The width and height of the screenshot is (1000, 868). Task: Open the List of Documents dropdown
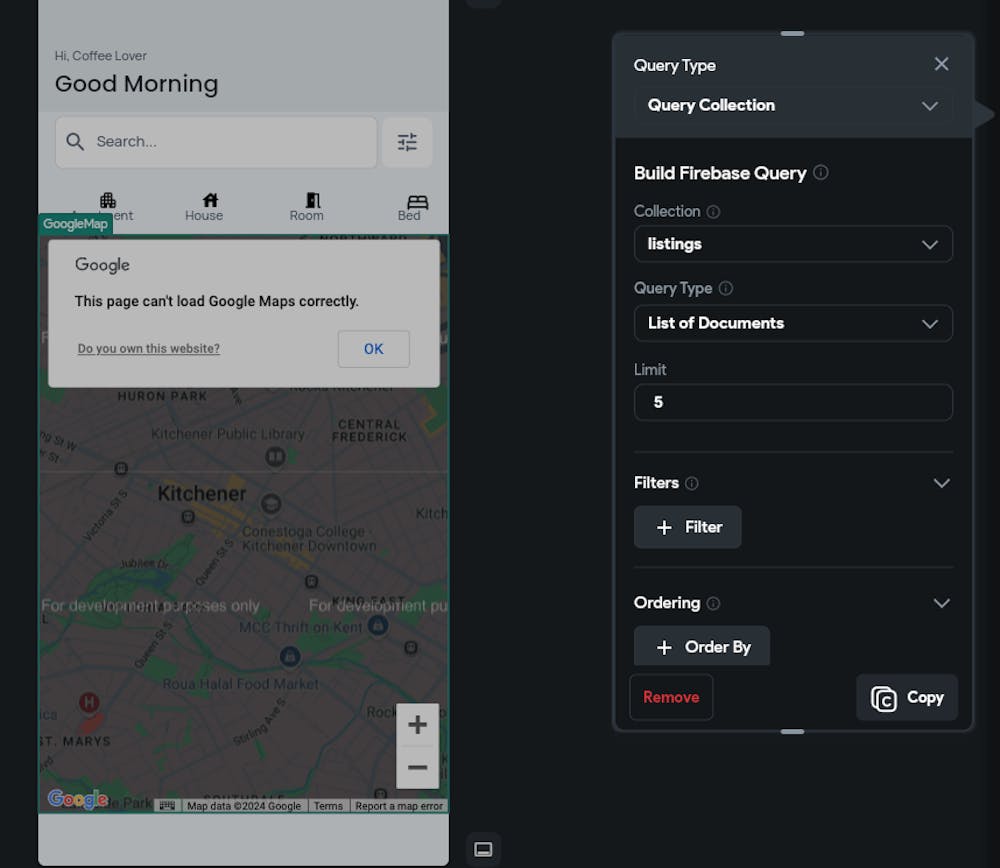pos(793,323)
